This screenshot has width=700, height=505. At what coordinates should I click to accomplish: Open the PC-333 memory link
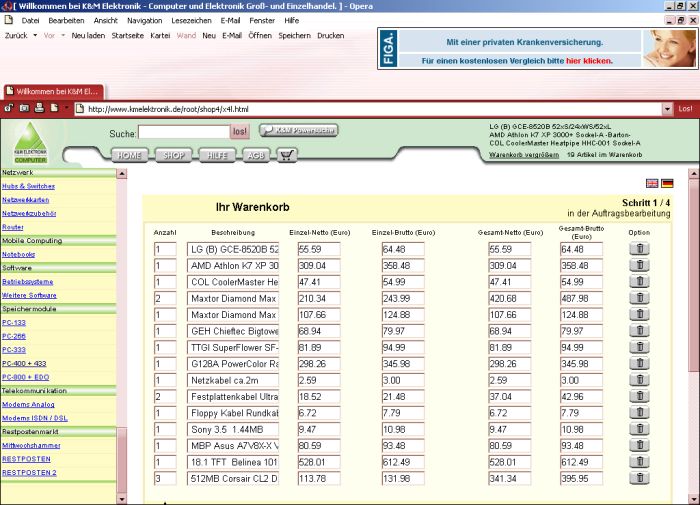(14, 350)
